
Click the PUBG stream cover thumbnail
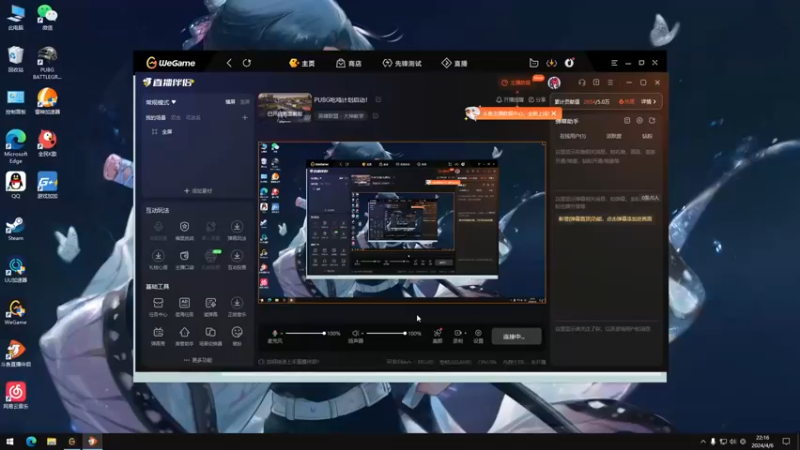285,108
